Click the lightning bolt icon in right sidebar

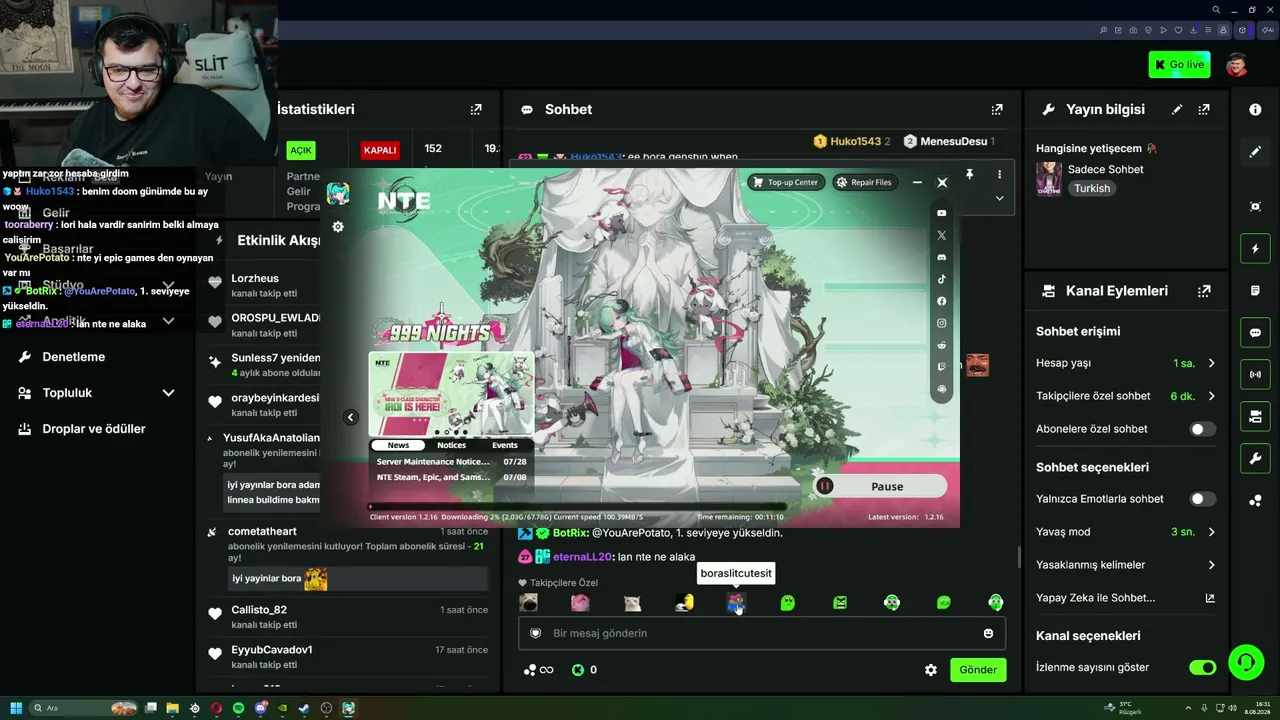coord(1255,249)
